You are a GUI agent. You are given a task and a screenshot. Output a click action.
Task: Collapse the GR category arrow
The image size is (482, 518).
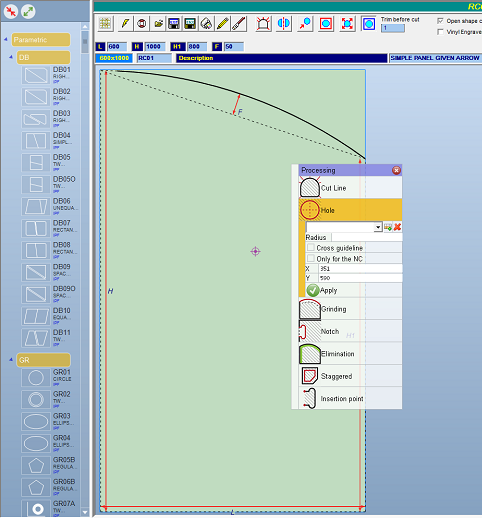[x=11, y=360]
